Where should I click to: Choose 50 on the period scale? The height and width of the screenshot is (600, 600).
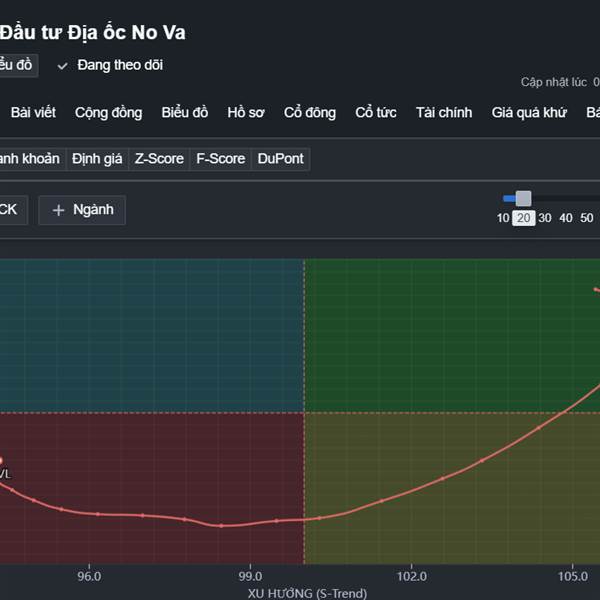[587, 218]
